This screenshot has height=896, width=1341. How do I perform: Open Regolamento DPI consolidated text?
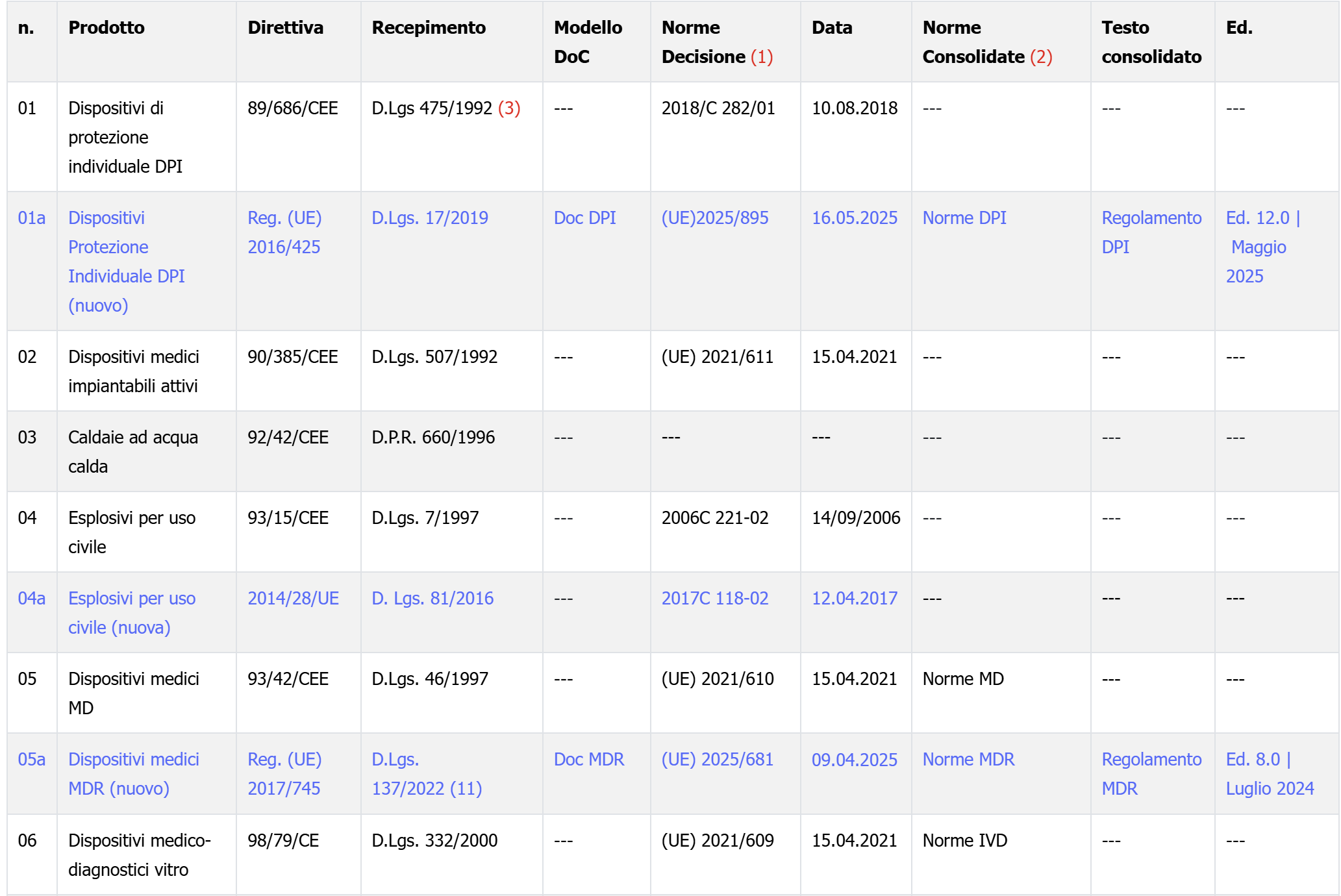click(1151, 232)
